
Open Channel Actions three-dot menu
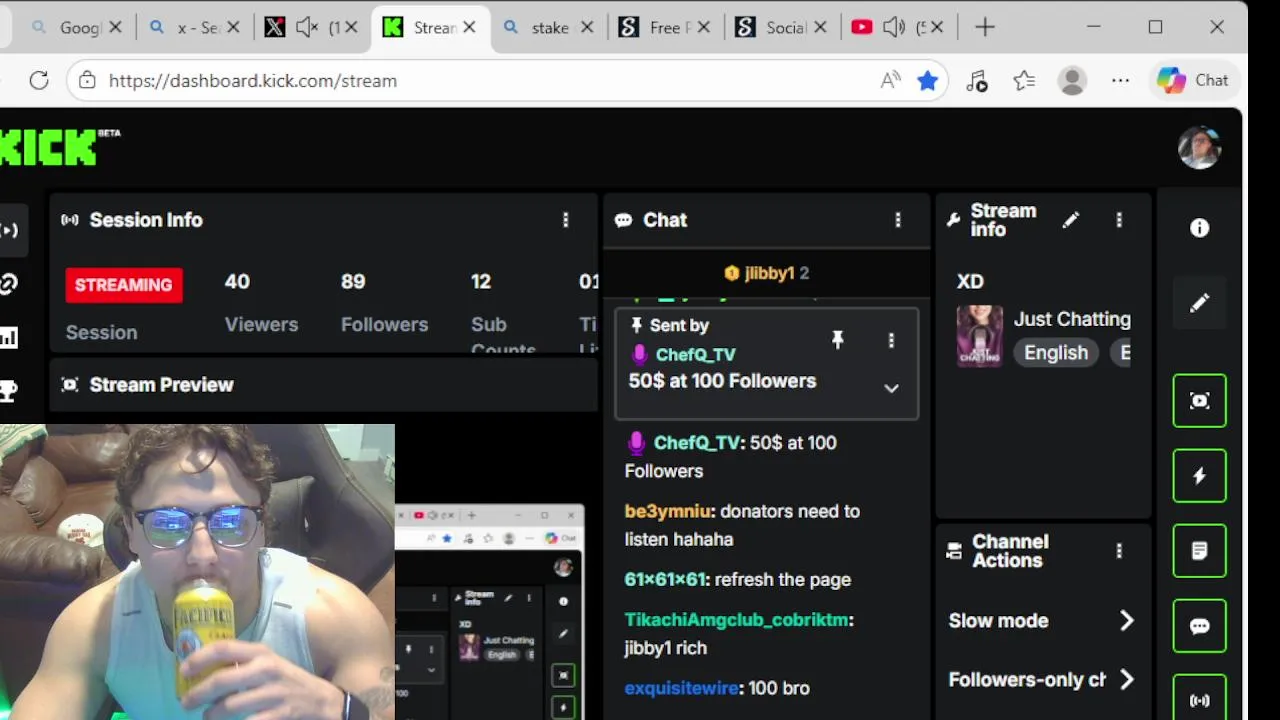tap(1119, 551)
